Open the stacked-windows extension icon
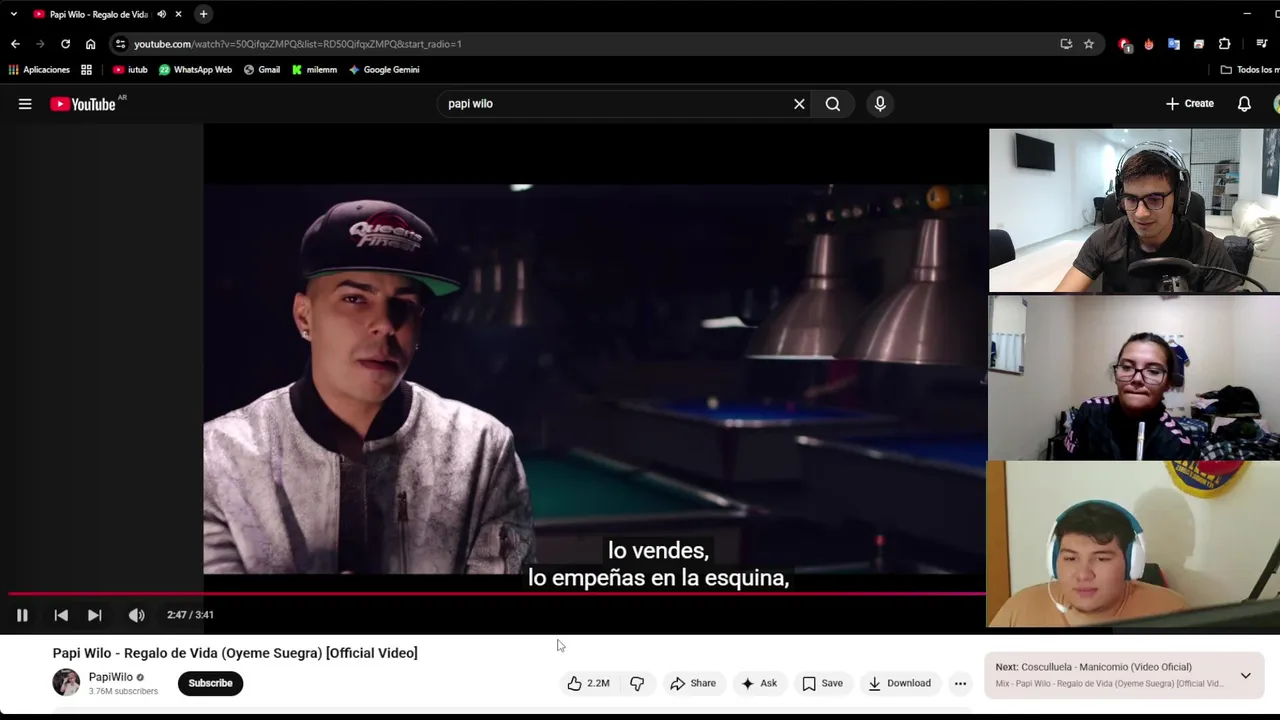The width and height of the screenshot is (1280, 720). click(1199, 44)
